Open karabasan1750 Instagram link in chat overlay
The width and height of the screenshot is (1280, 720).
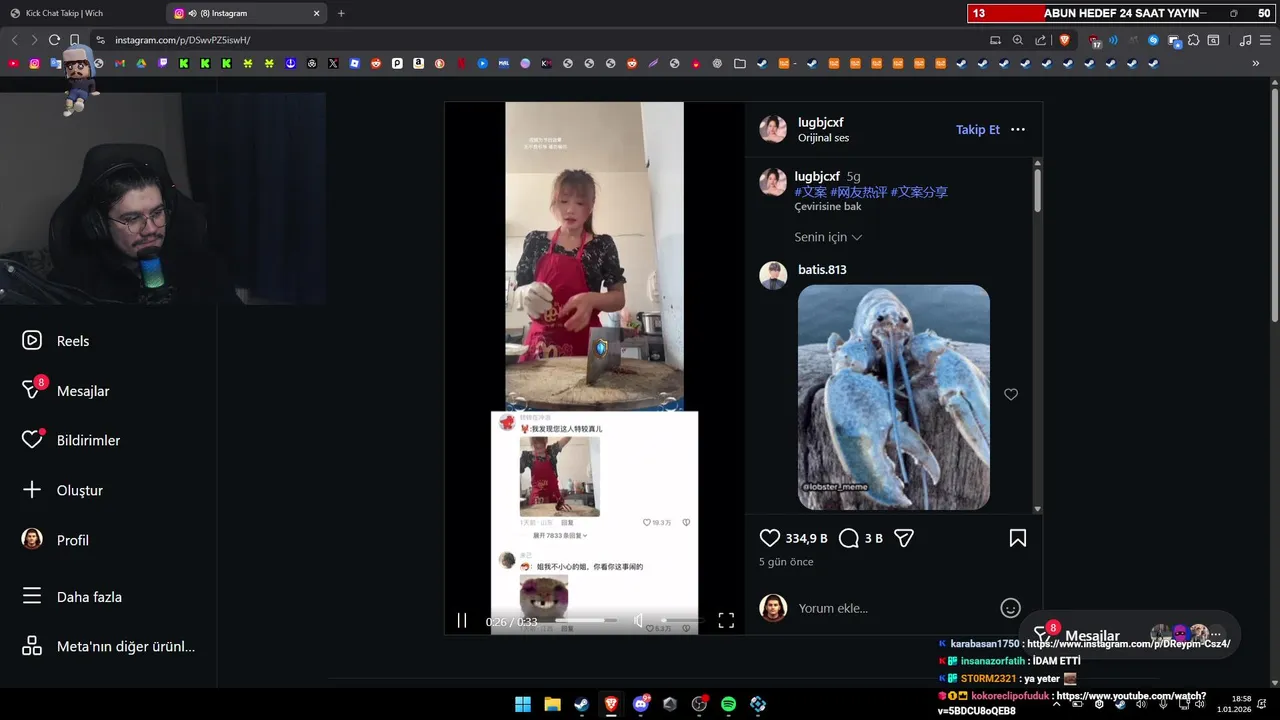[x=1128, y=644]
